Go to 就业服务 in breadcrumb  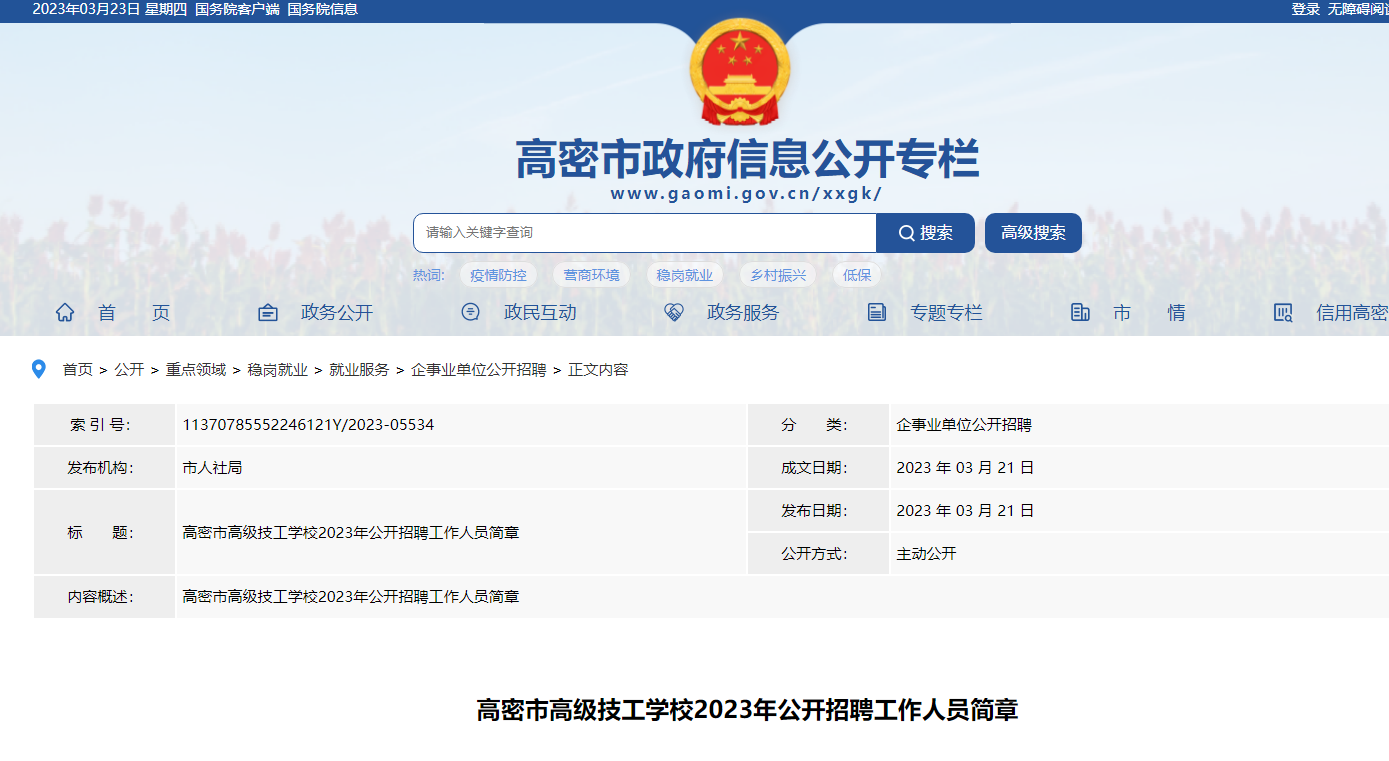click(359, 369)
